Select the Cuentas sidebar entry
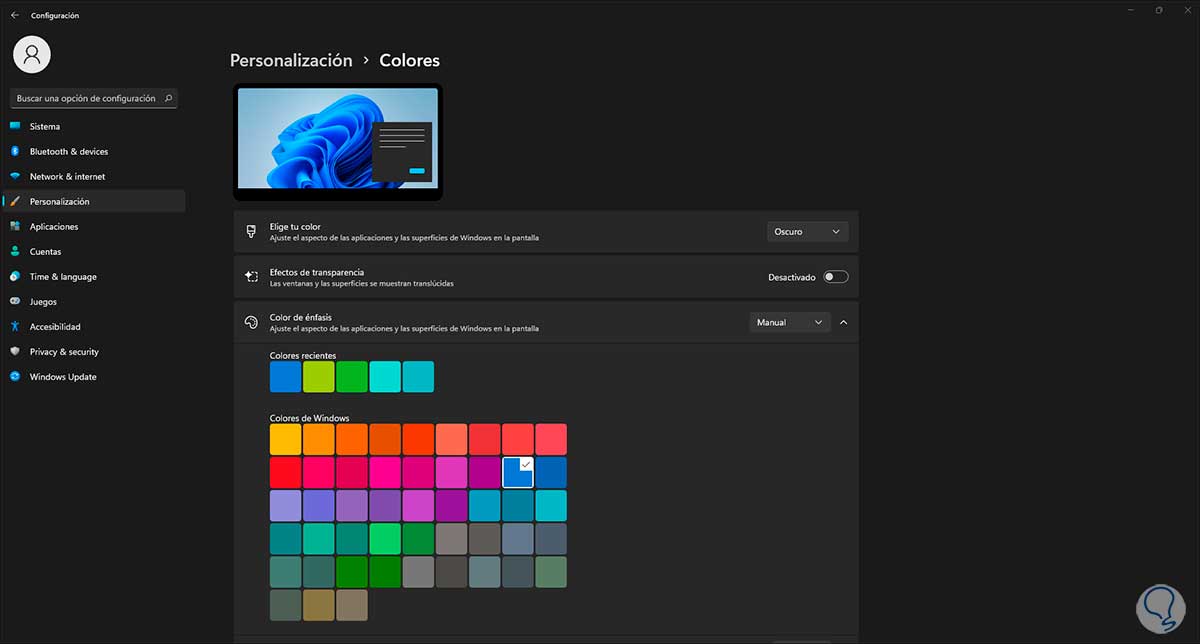Screen dimensions: 1200x644 45,252
